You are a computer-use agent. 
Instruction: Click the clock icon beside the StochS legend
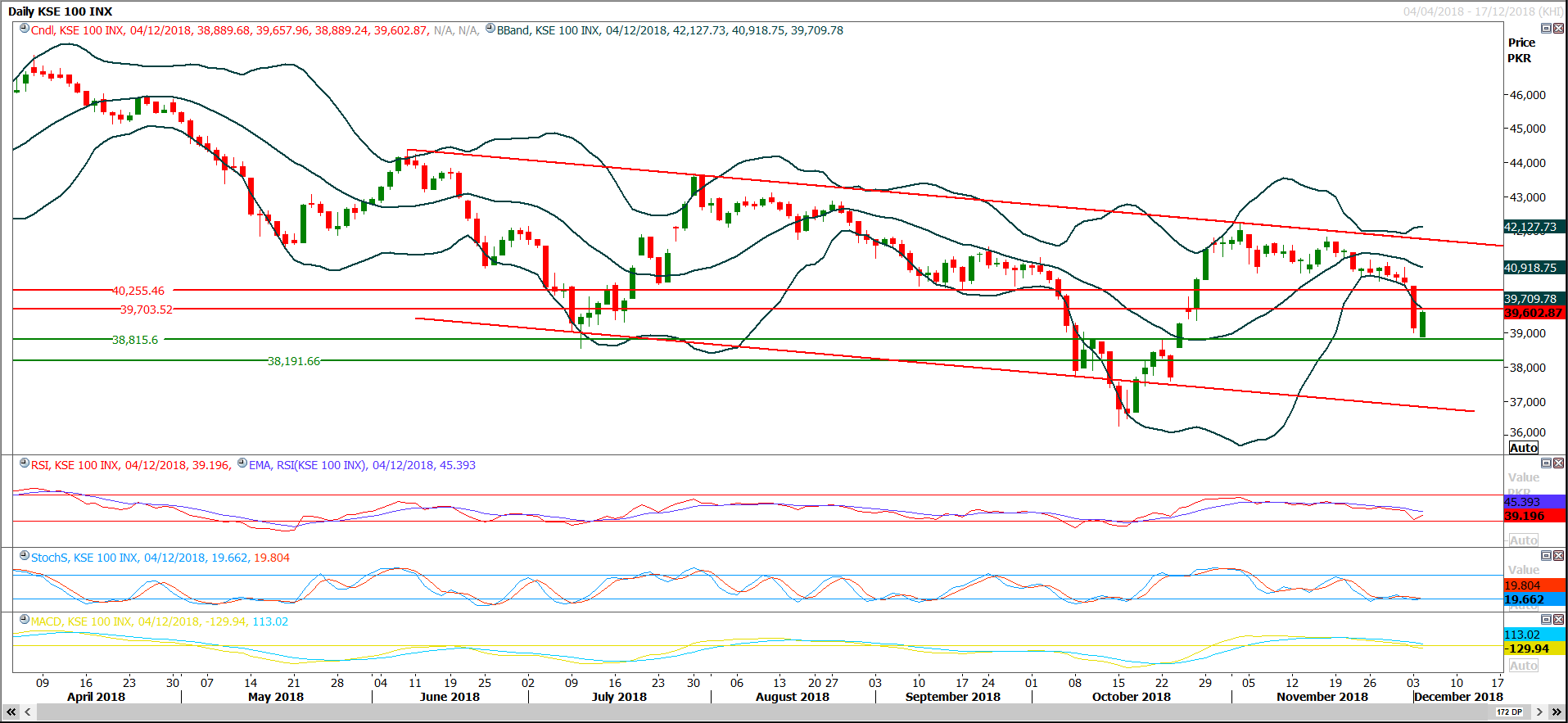pyautogui.click(x=25, y=556)
